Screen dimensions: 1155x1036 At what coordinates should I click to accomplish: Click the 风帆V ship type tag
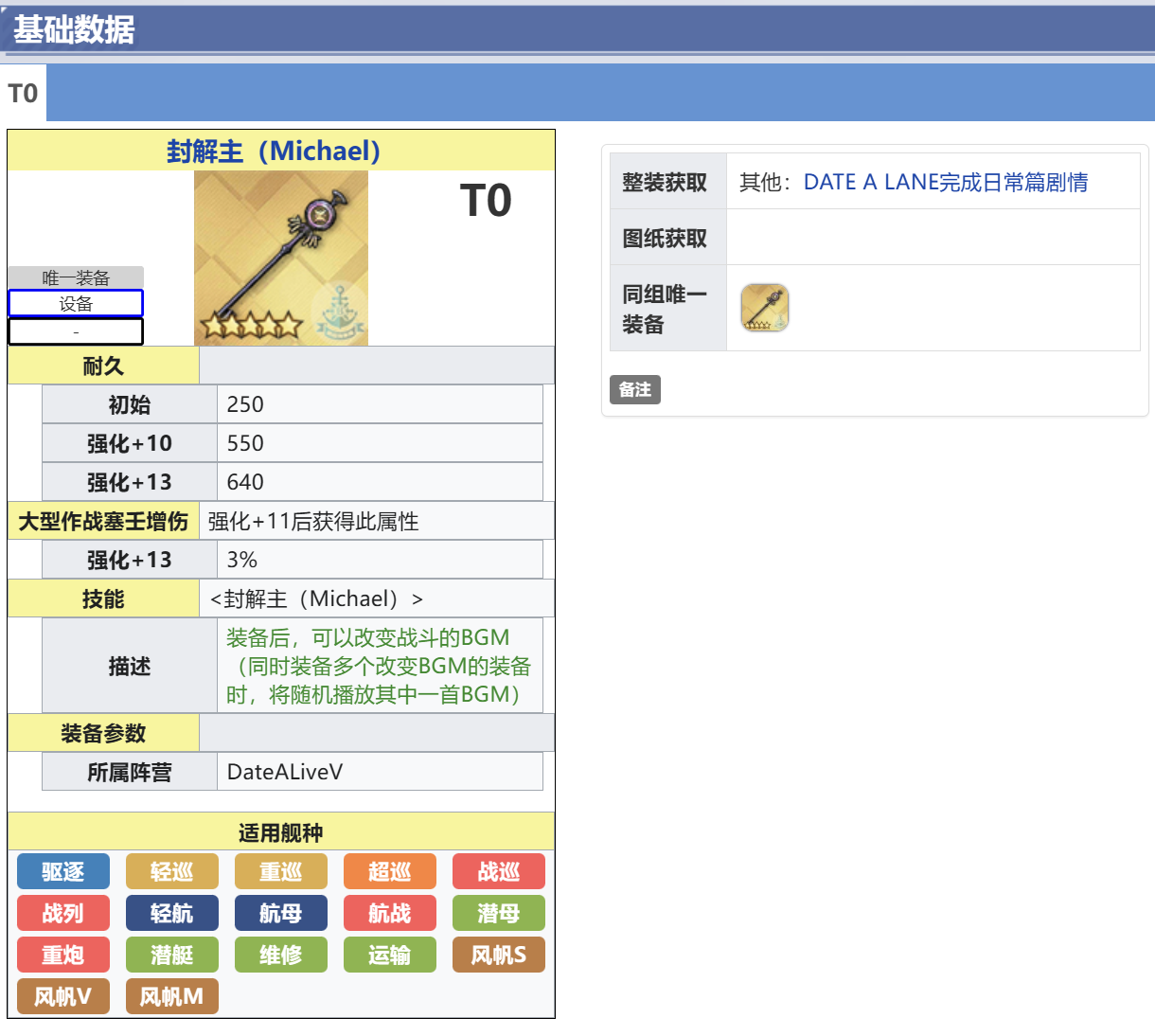[x=63, y=997]
